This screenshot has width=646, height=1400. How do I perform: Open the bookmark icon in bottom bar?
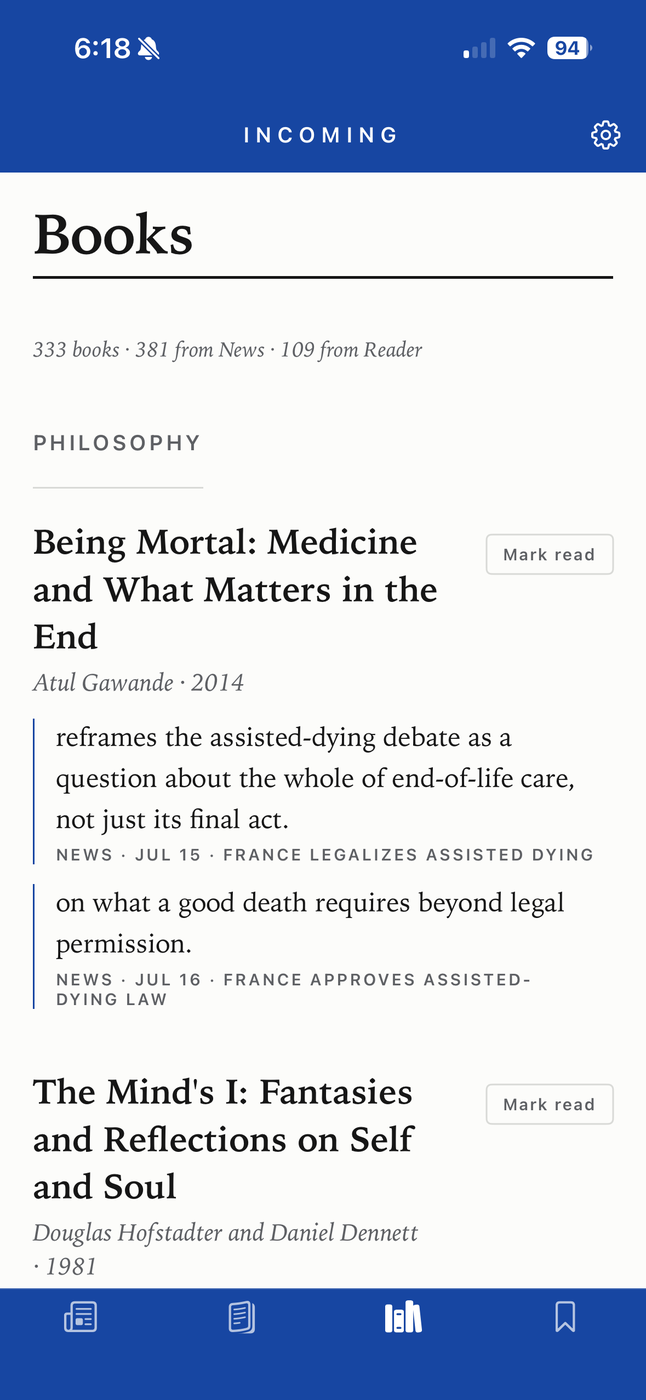[565, 1317]
